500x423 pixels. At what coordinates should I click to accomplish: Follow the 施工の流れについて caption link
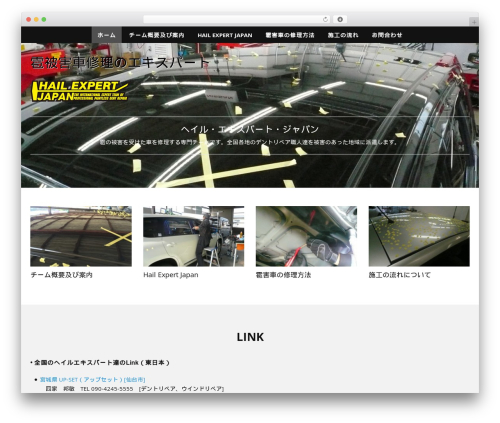pyautogui.click(x=400, y=275)
